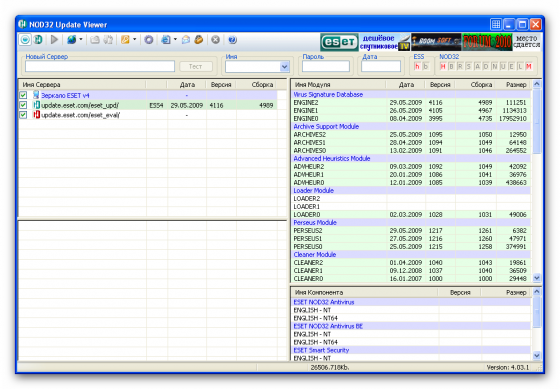Focus the Дата input field
The width and height of the screenshot is (560, 389).
pyautogui.click(x=381, y=66)
